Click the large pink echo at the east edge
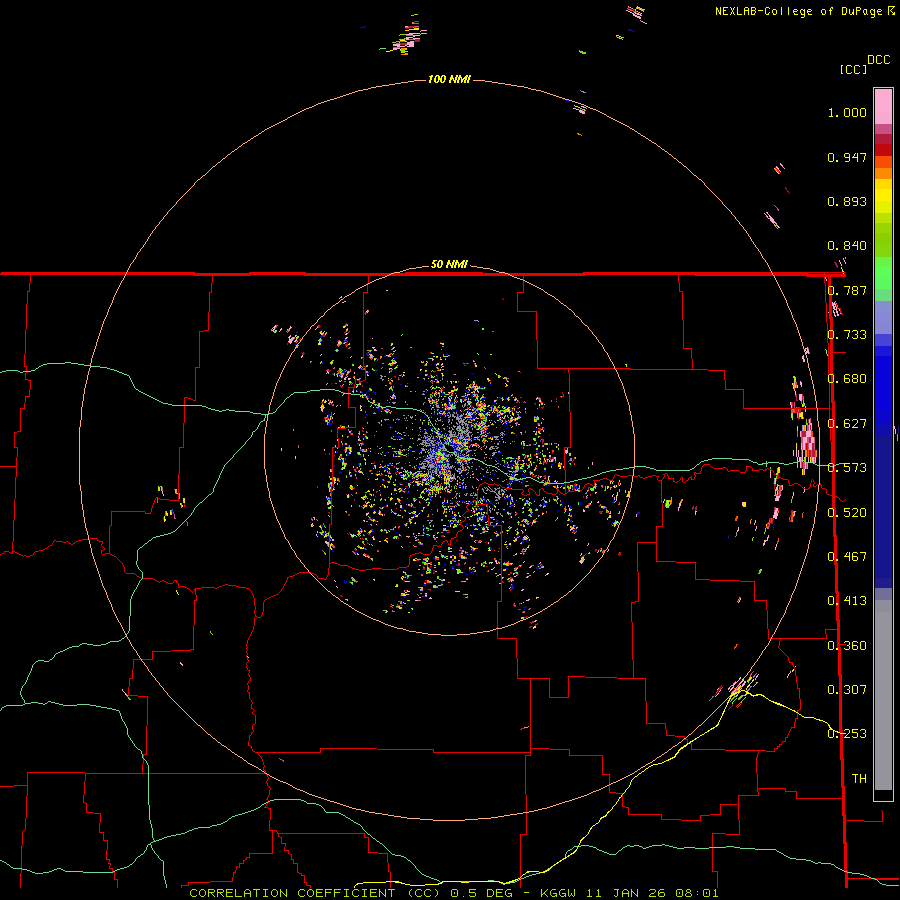The width and height of the screenshot is (900, 900). [x=807, y=444]
